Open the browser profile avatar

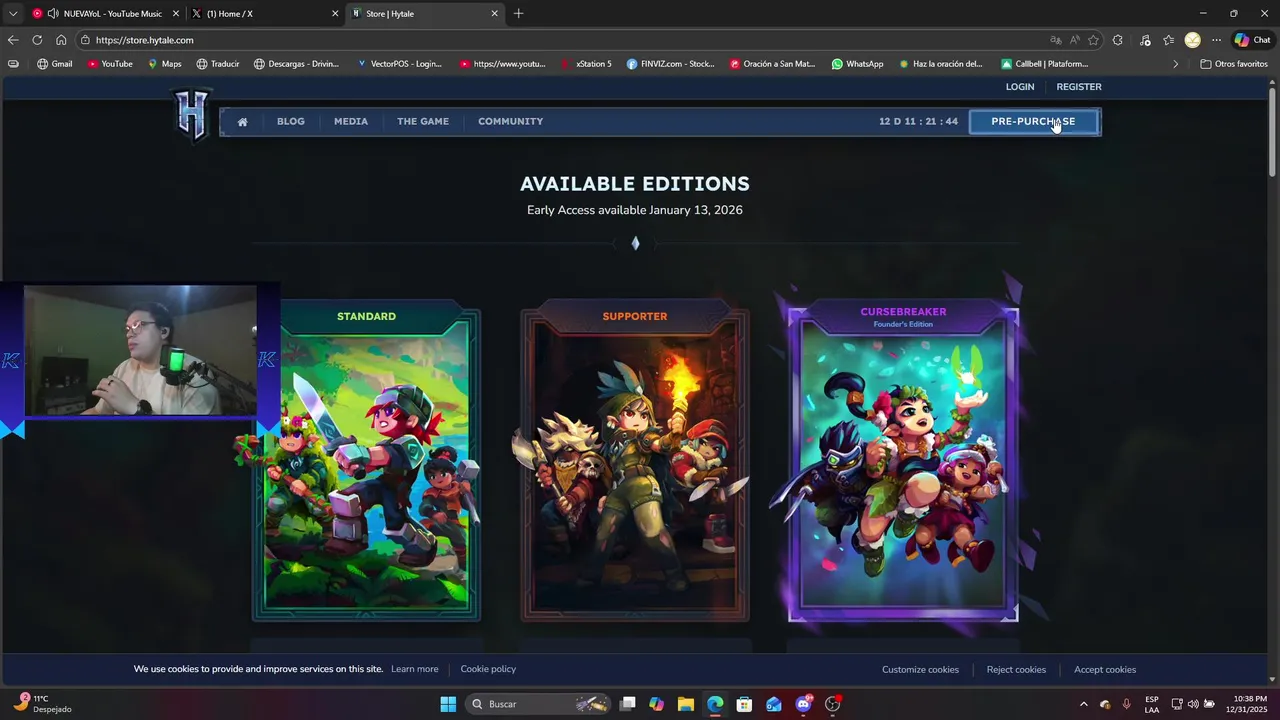tap(1192, 40)
